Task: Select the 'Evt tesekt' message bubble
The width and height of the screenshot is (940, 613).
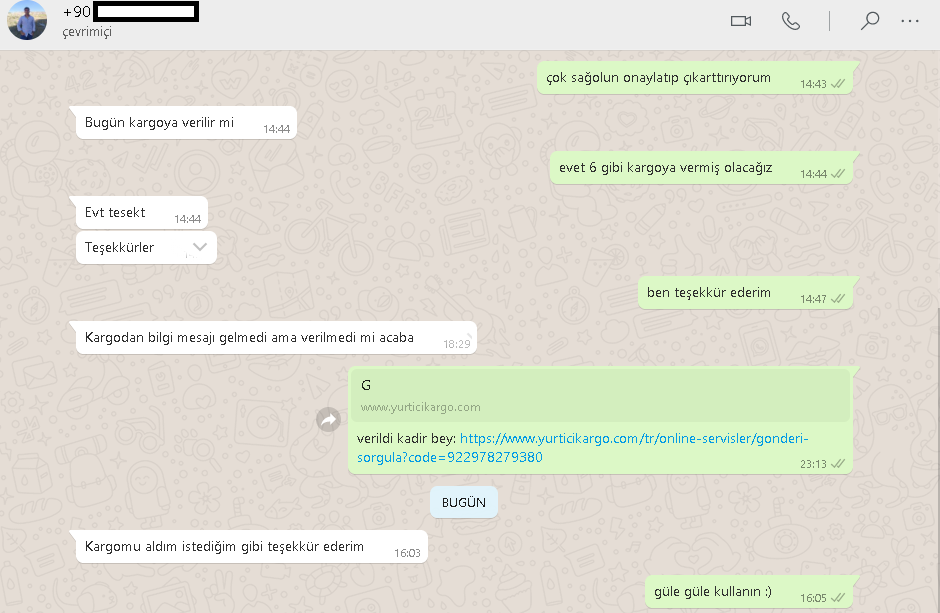Action: [142, 213]
